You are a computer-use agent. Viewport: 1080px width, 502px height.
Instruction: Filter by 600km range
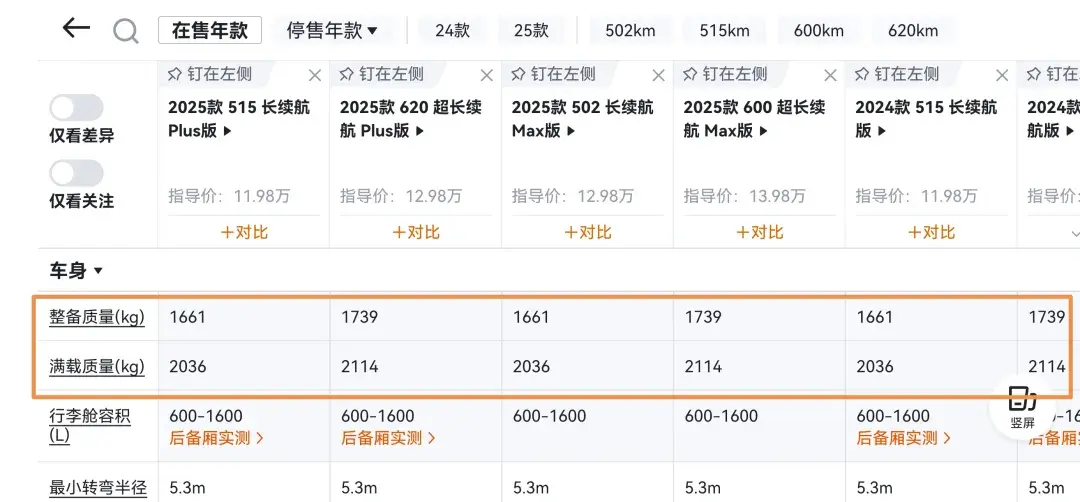[818, 30]
